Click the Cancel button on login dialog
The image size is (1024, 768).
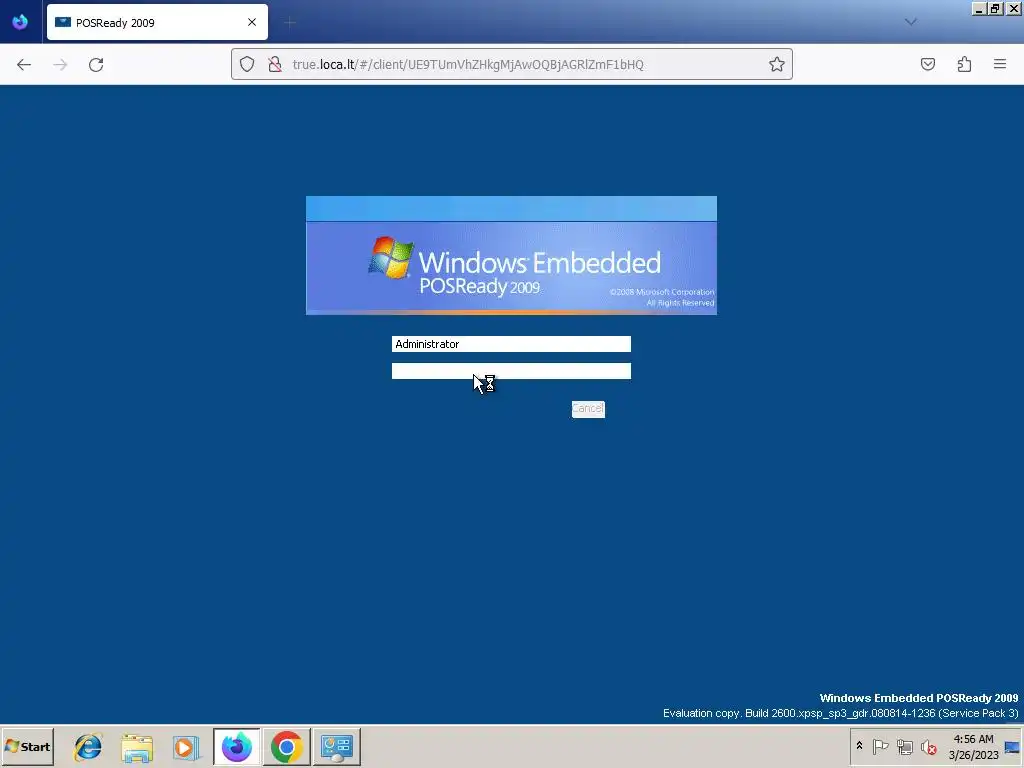coord(588,409)
